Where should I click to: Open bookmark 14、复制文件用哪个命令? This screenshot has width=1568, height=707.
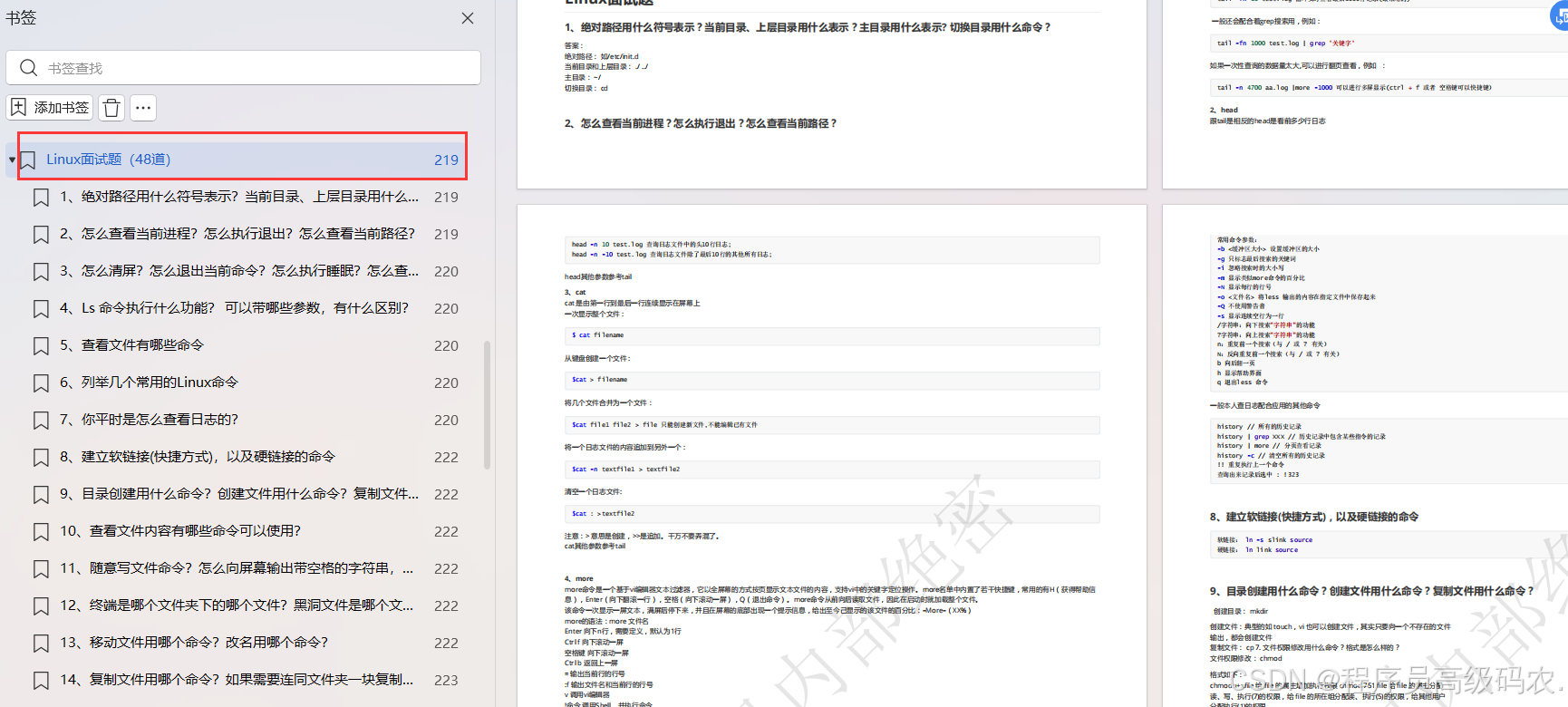coord(237,680)
